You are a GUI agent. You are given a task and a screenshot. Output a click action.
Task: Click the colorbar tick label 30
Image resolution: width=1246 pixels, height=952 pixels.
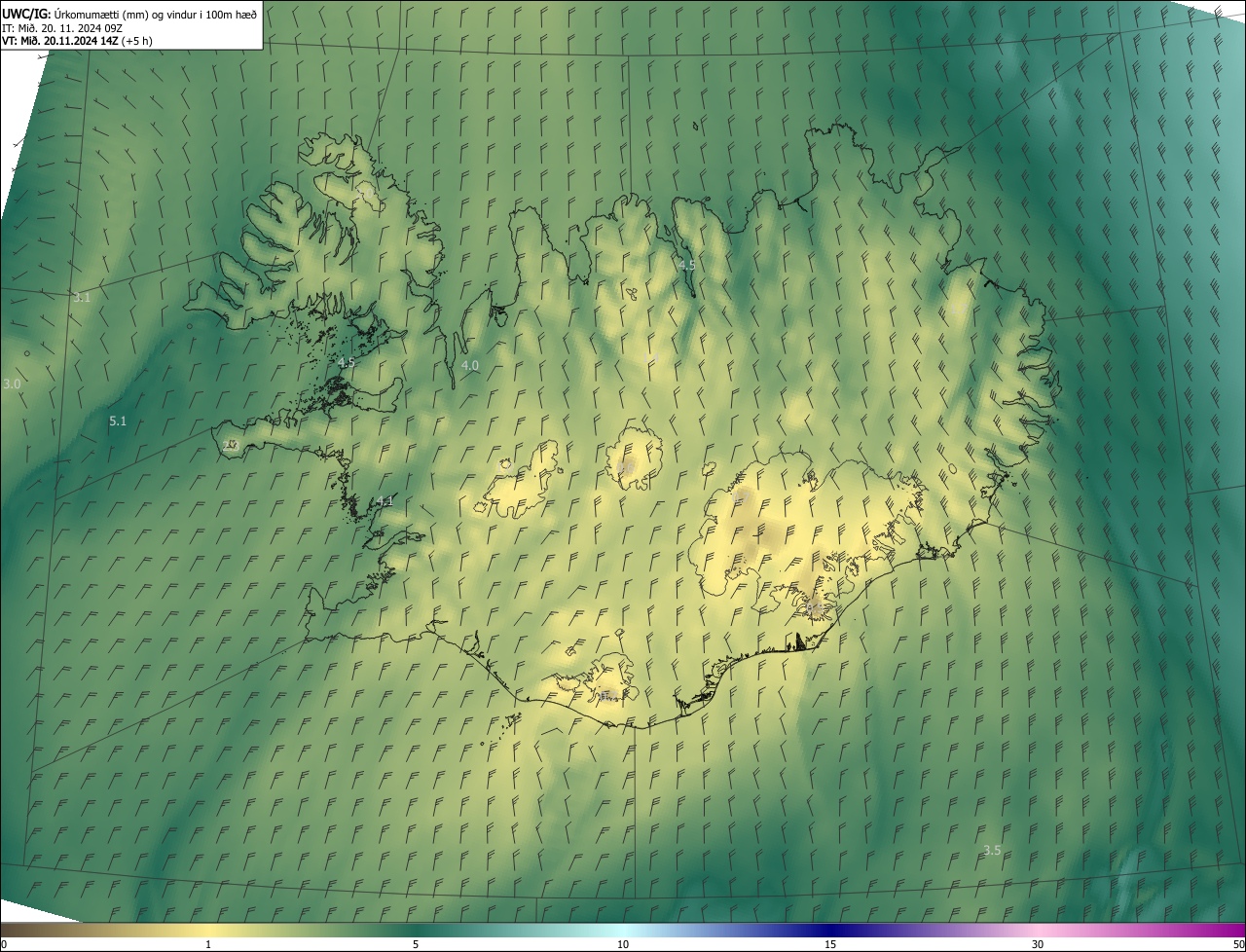1038,944
